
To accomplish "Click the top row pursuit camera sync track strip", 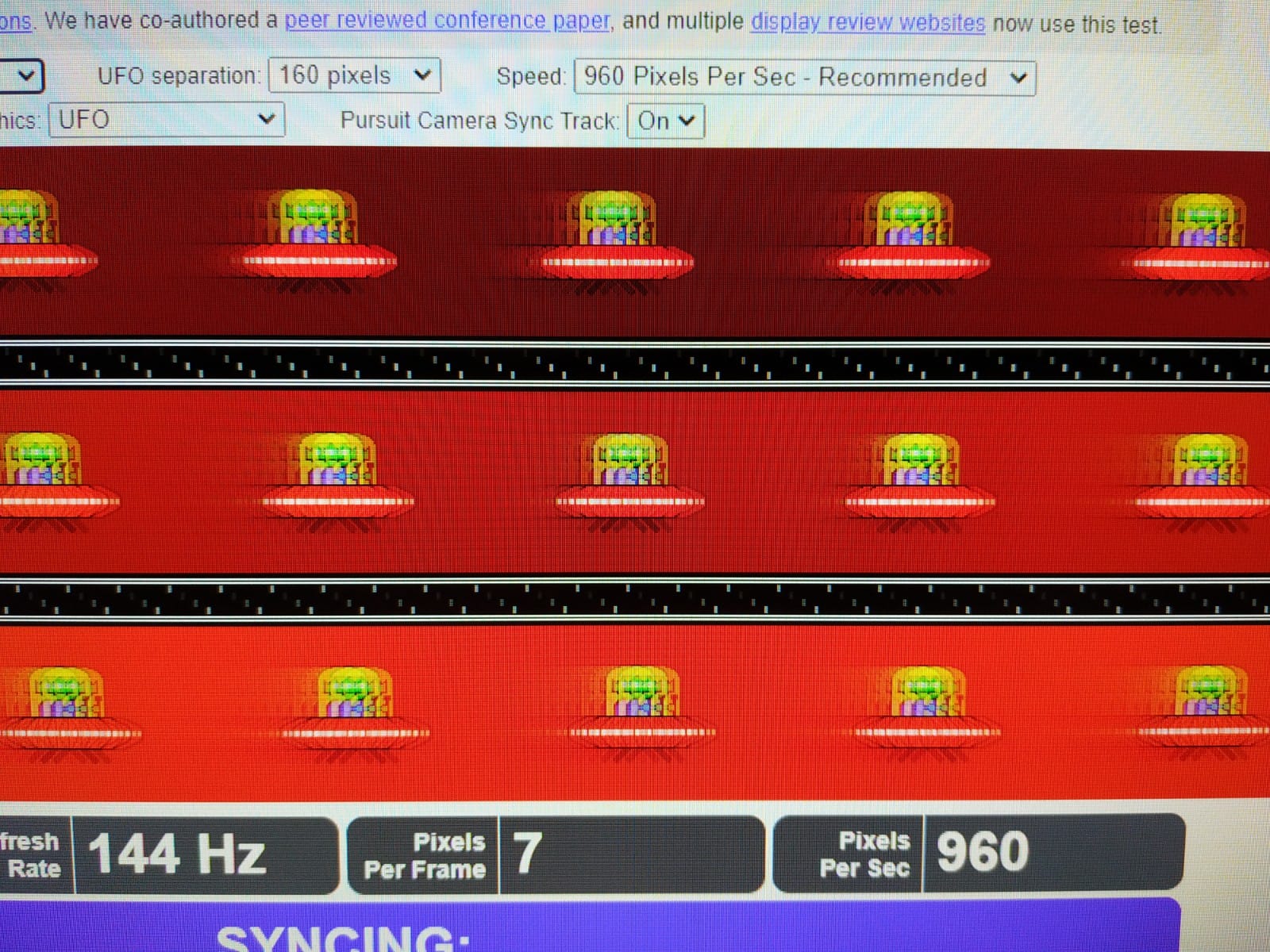I will [635, 363].
